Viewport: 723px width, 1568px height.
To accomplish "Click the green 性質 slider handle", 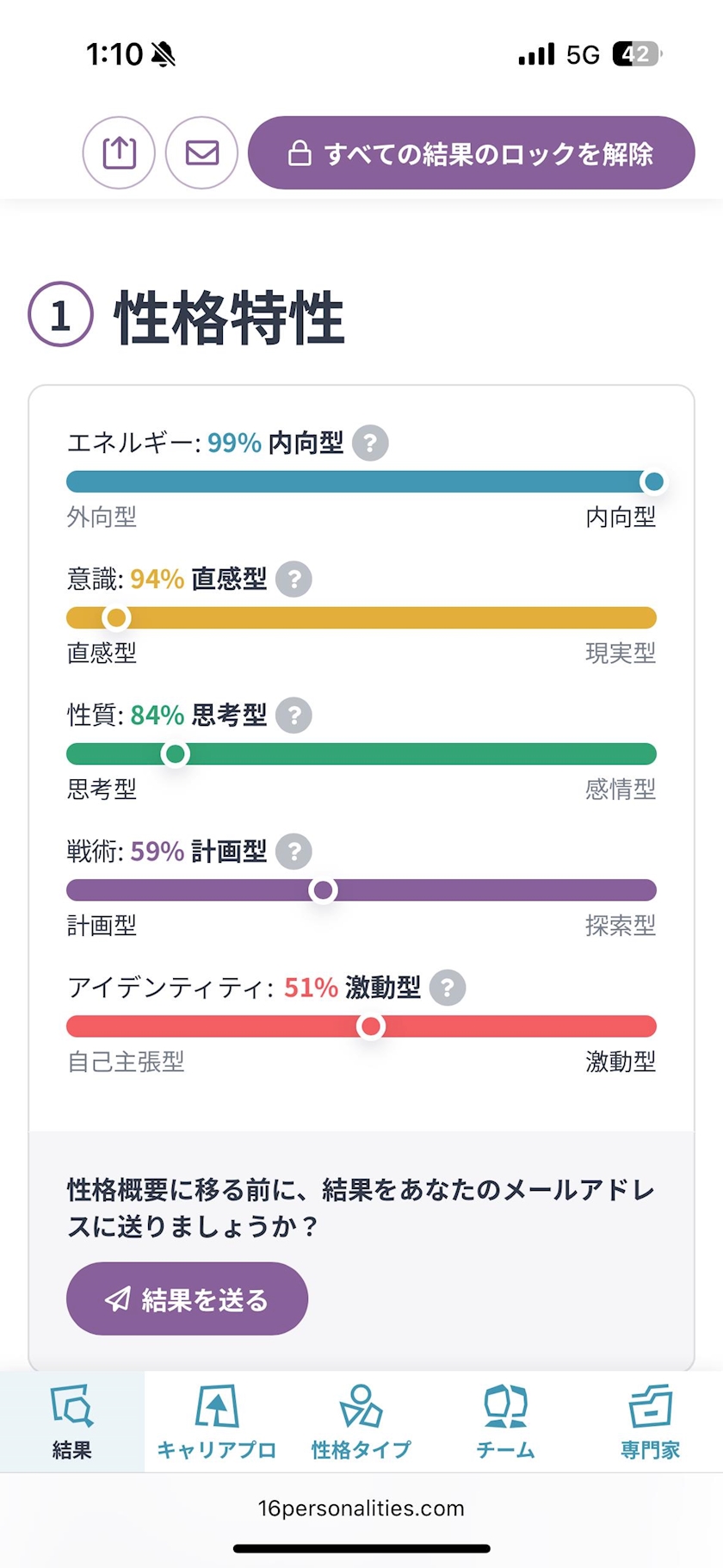I will [x=176, y=754].
